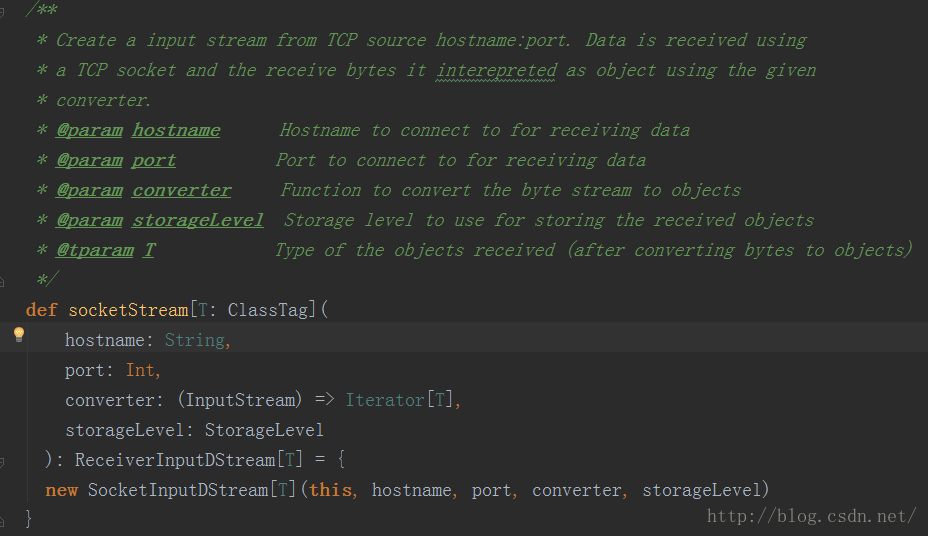Click fold marker next to closing brace

pyautogui.click(x=2, y=521)
